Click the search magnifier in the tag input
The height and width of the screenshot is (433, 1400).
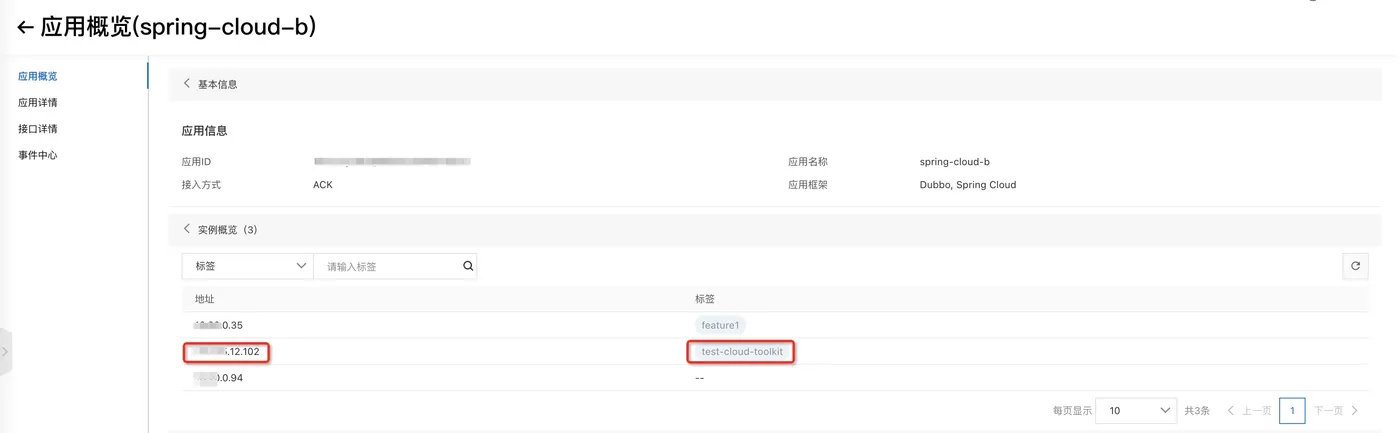coord(467,266)
